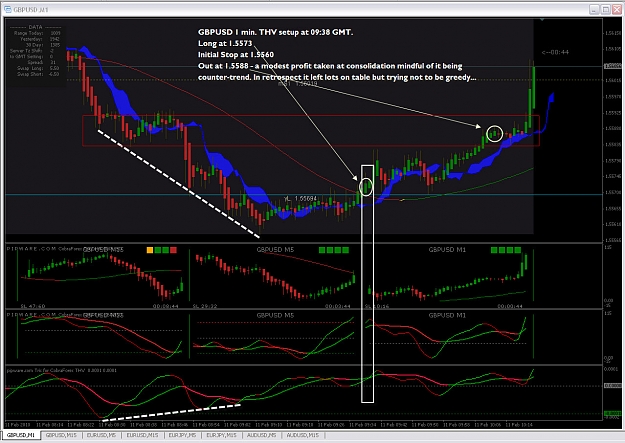The height and width of the screenshot is (443, 625).
Task: Click the 'Yesterday:' data label
Action: coord(31,39)
